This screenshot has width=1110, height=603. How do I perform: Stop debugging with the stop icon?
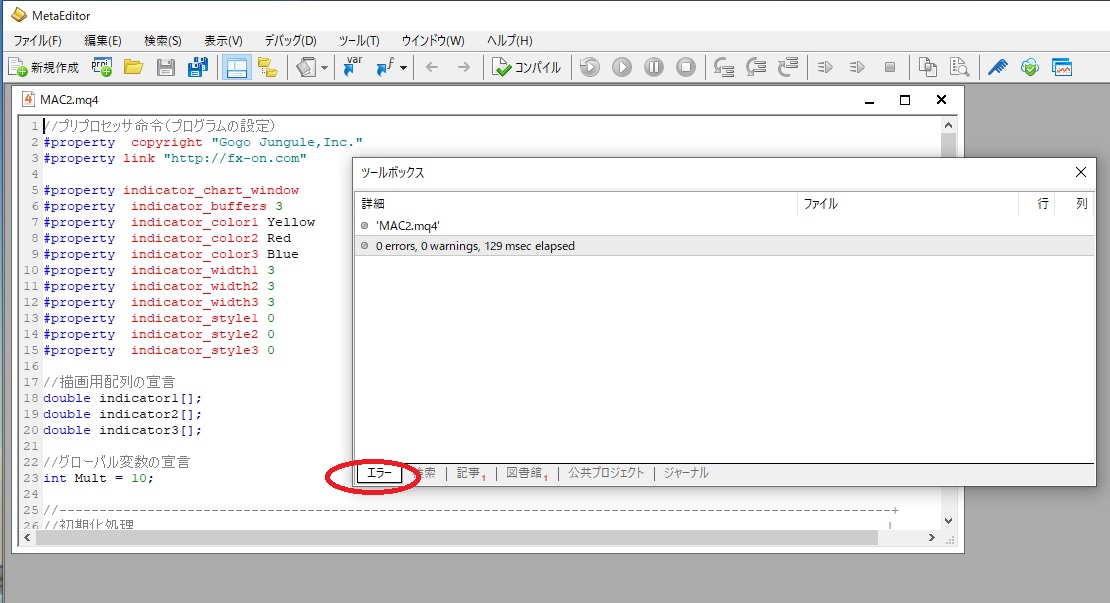(686, 68)
